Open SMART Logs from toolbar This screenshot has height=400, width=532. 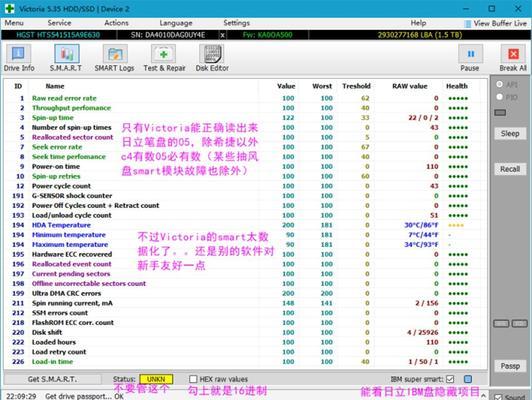coord(114,58)
